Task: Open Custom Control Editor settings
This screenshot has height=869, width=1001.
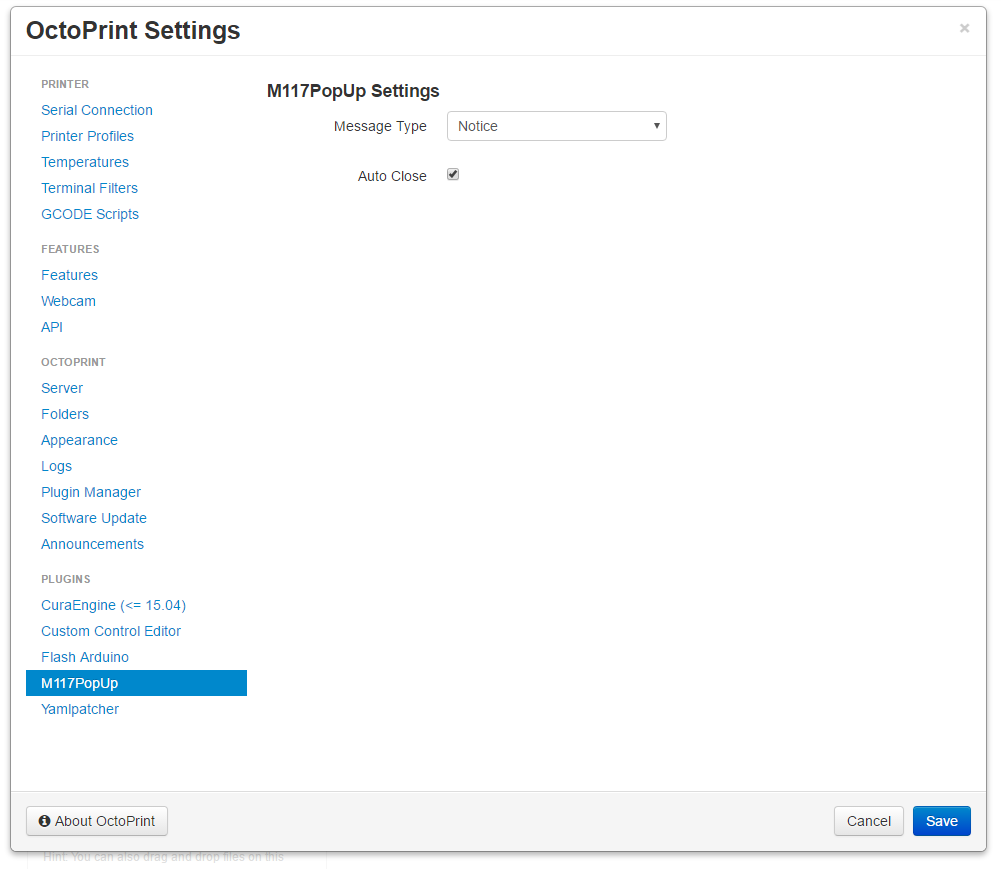Action: coord(111,631)
